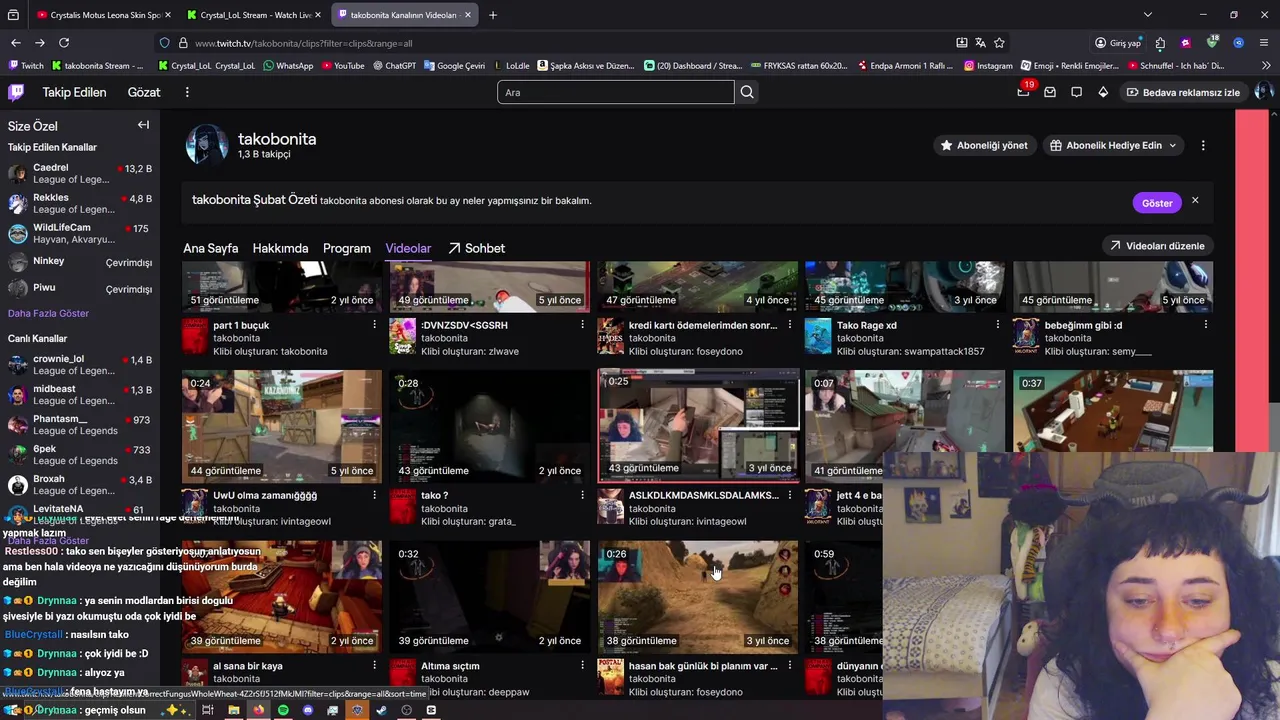1280x720 pixels.
Task: Open File Explorer from the taskbar
Action: coord(233,710)
